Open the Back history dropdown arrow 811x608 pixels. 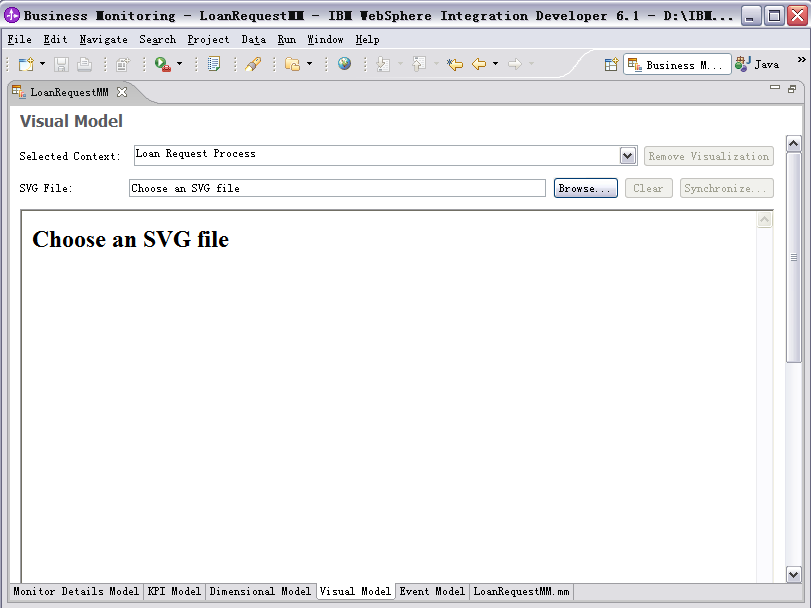pyautogui.click(x=495, y=64)
